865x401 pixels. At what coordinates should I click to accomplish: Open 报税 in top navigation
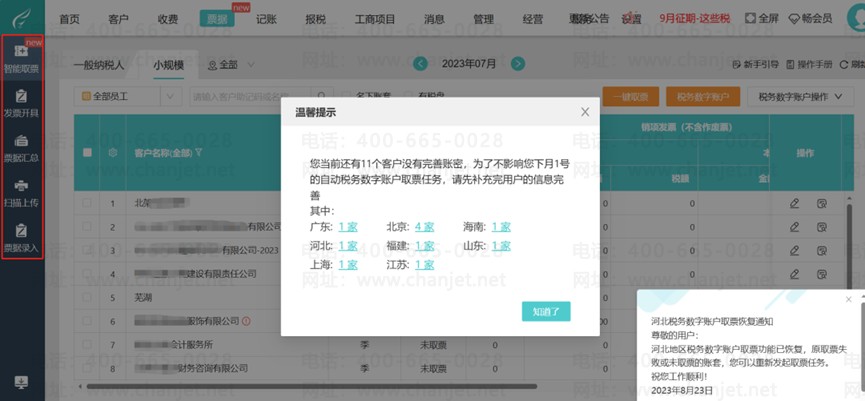coord(316,19)
